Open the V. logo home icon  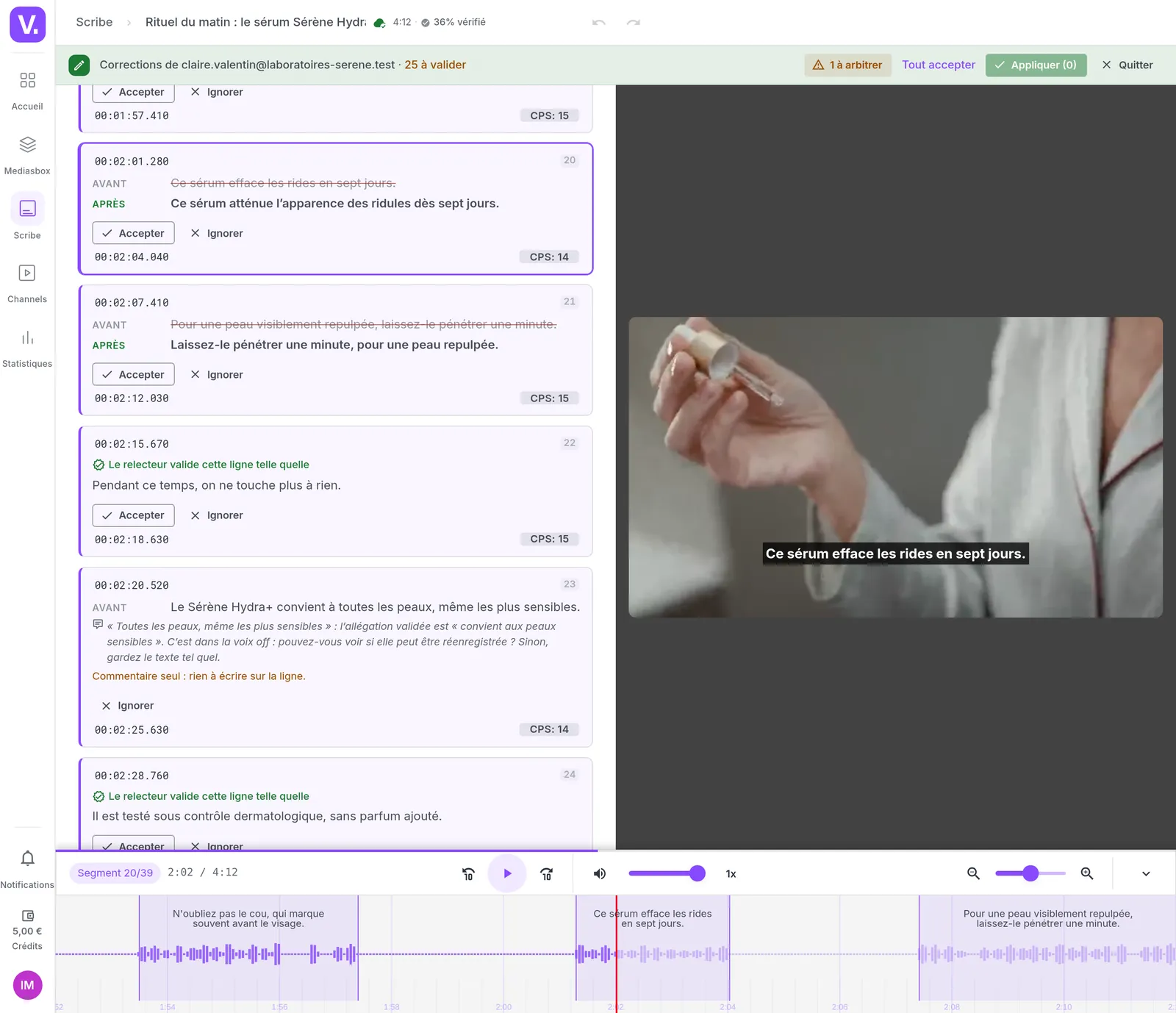(x=28, y=24)
